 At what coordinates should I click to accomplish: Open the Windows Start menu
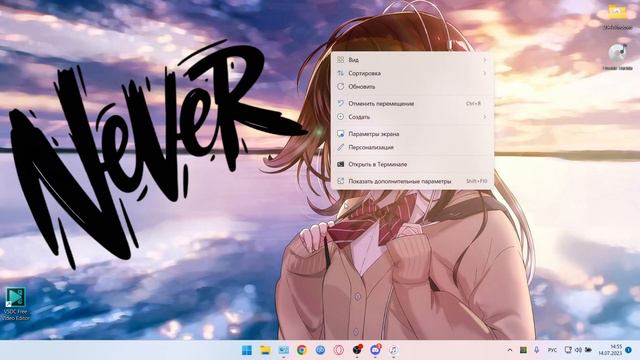click(x=247, y=350)
